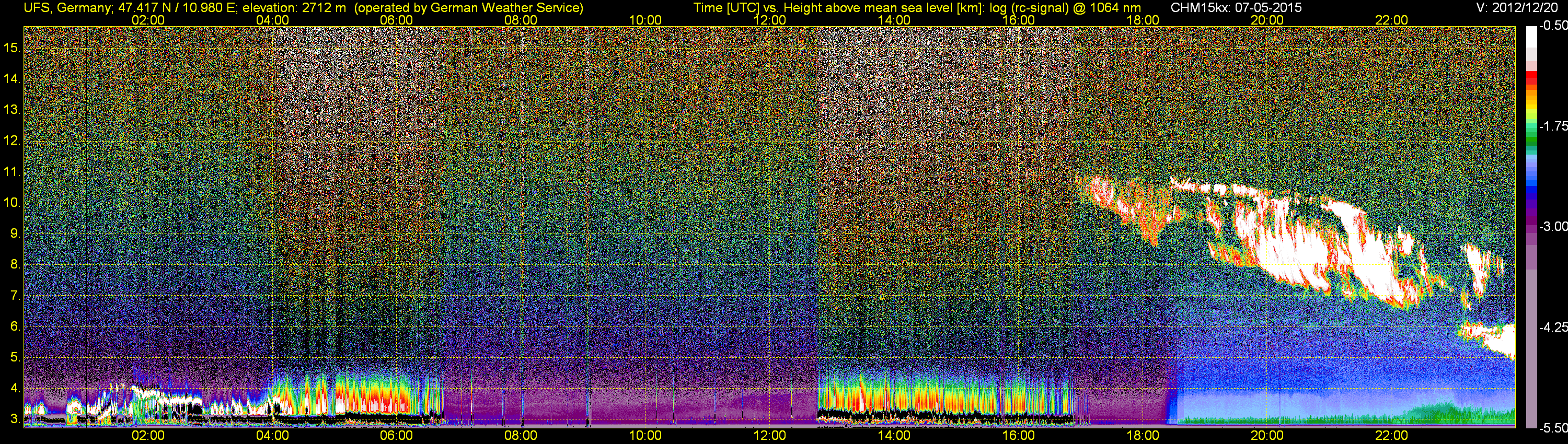Click "(operated by German Weather Service)" text
Screen dimensions: 1568x444
pyautogui.click(x=468, y=7)
